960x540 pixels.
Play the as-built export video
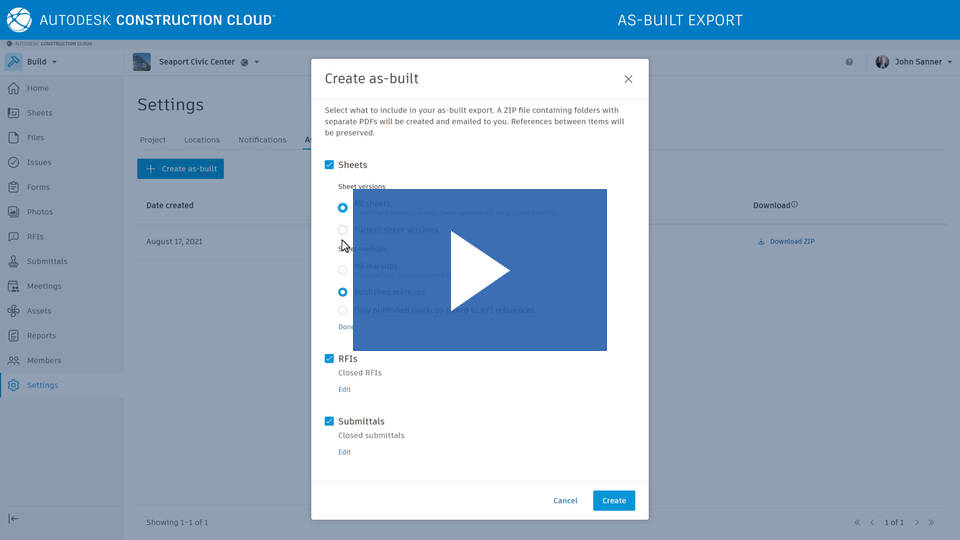480,270
